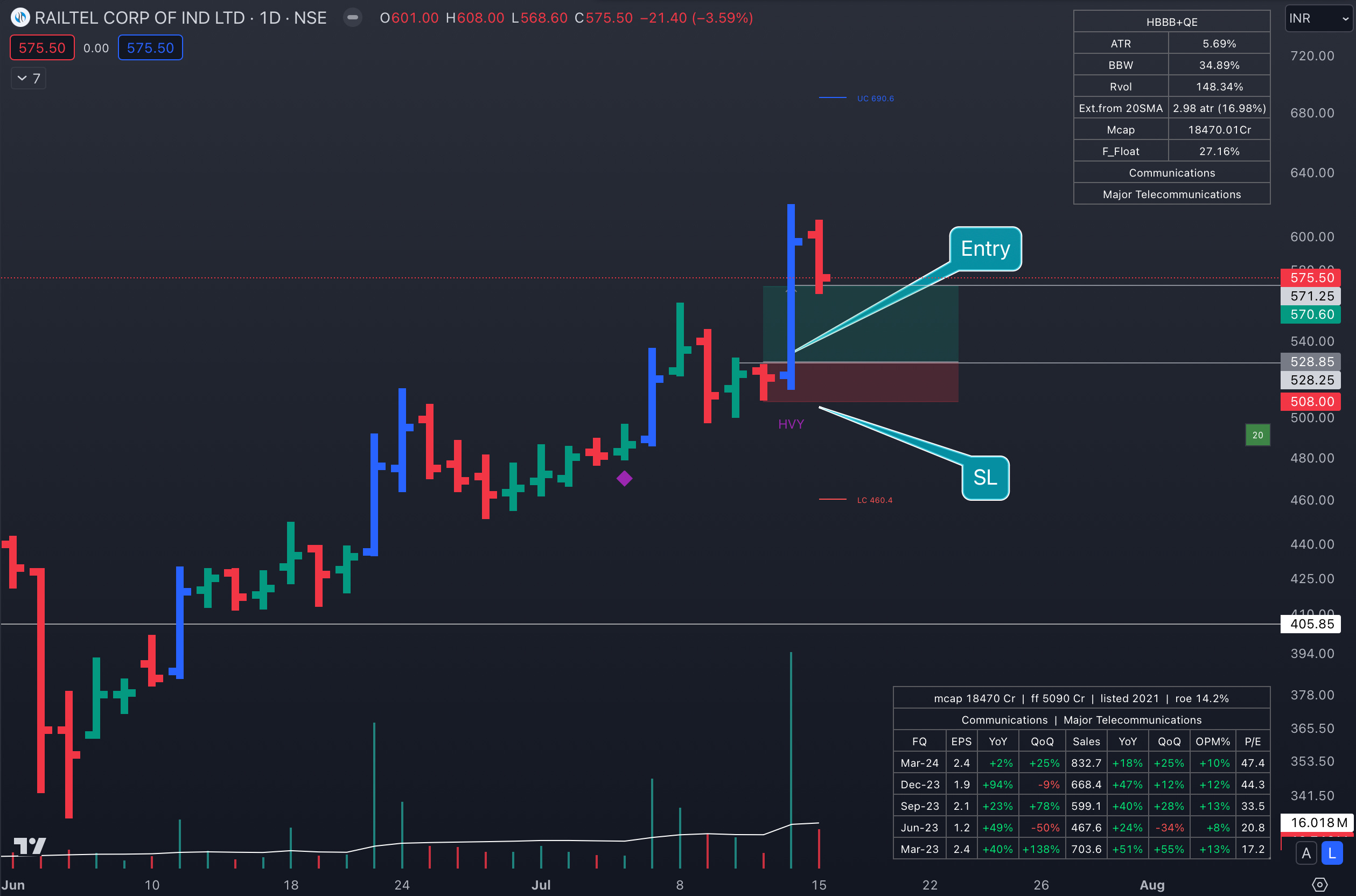
Task: Click the red 575.50 sell price button
Action: coord(41,47)
